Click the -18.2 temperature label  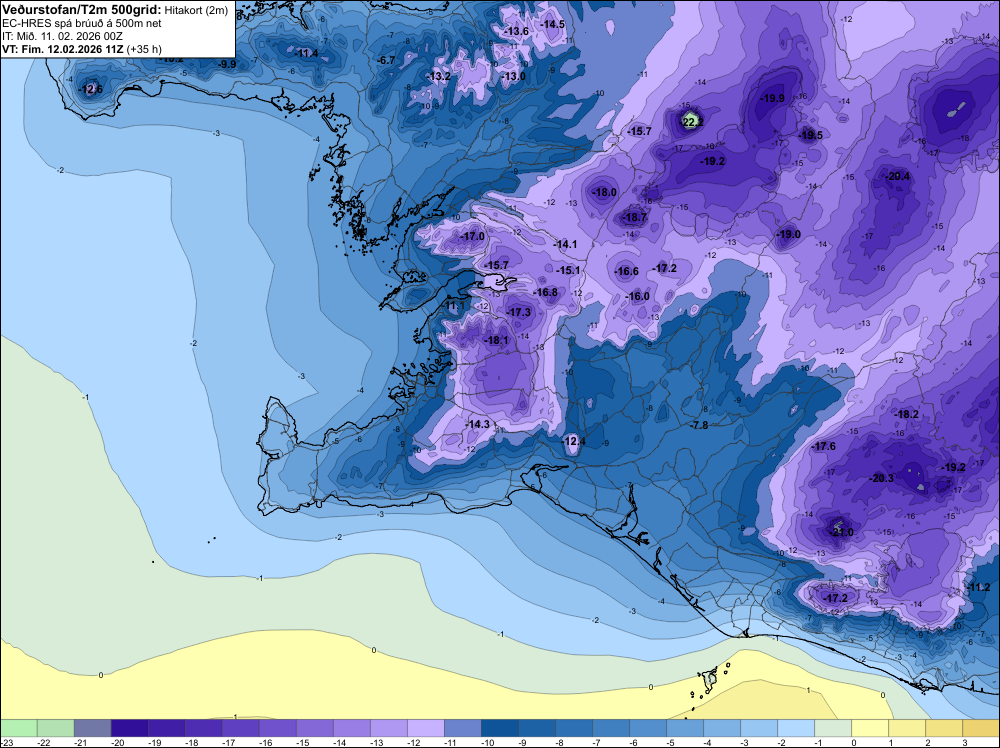(x=907, y=414)
